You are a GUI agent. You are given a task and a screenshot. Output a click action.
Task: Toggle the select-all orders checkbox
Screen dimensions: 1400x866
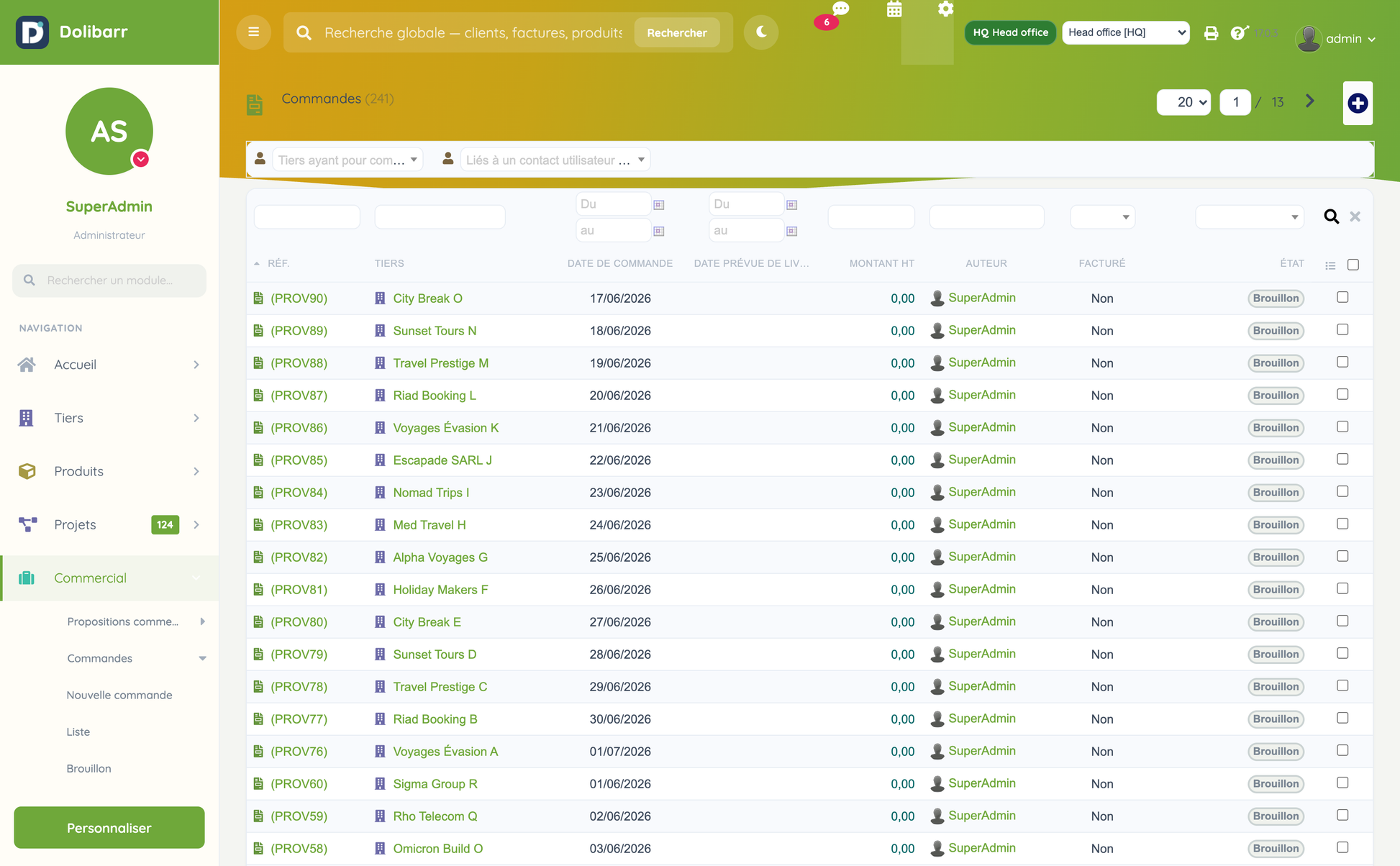tap(1353, 265)
